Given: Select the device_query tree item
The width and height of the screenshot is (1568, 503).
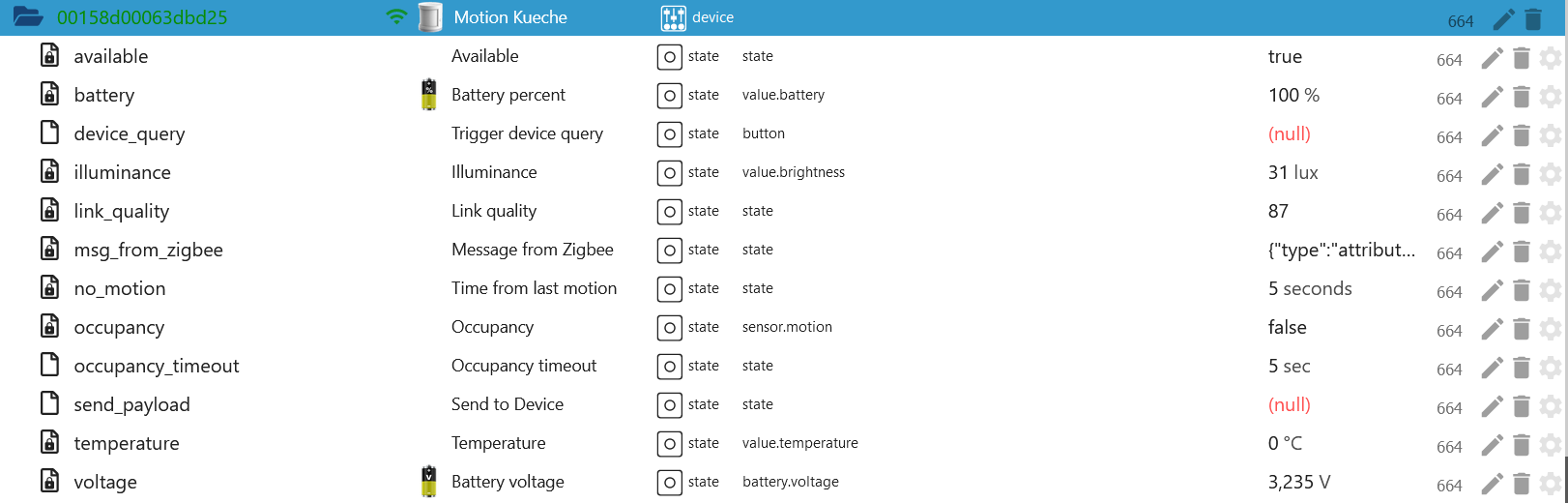Looking at the screenshot, I should [x=129, y=133].
